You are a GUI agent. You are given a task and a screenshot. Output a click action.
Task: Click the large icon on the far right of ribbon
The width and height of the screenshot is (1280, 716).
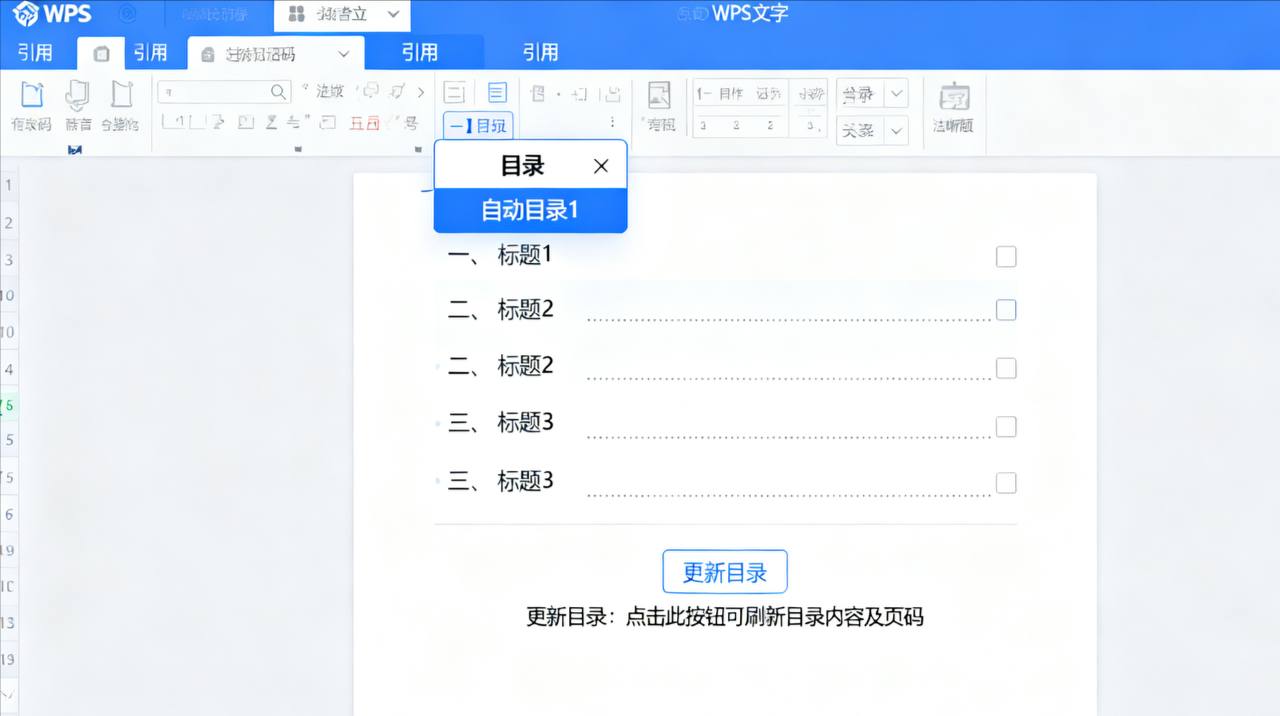coord(953,107)
